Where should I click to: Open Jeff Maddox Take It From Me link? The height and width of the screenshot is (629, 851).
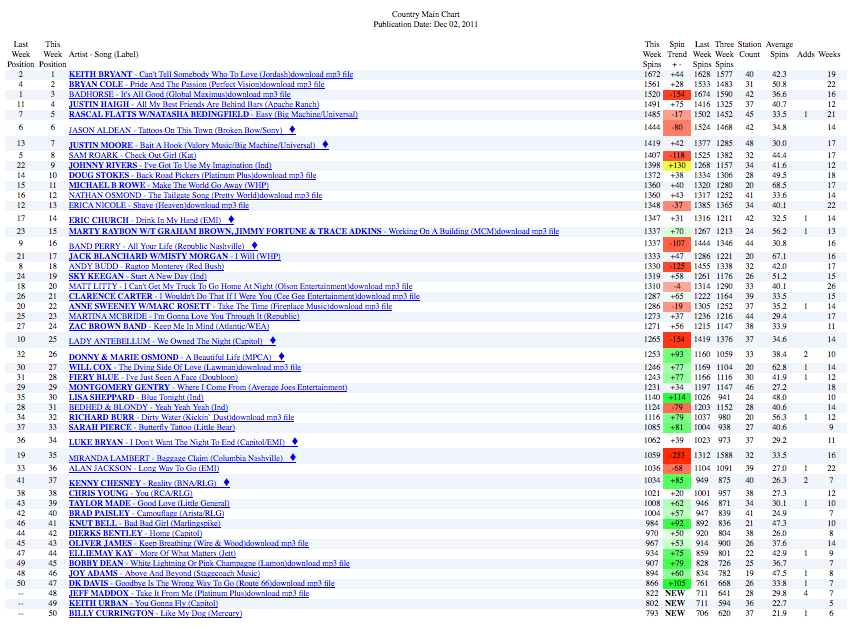[x=189, y=593]
